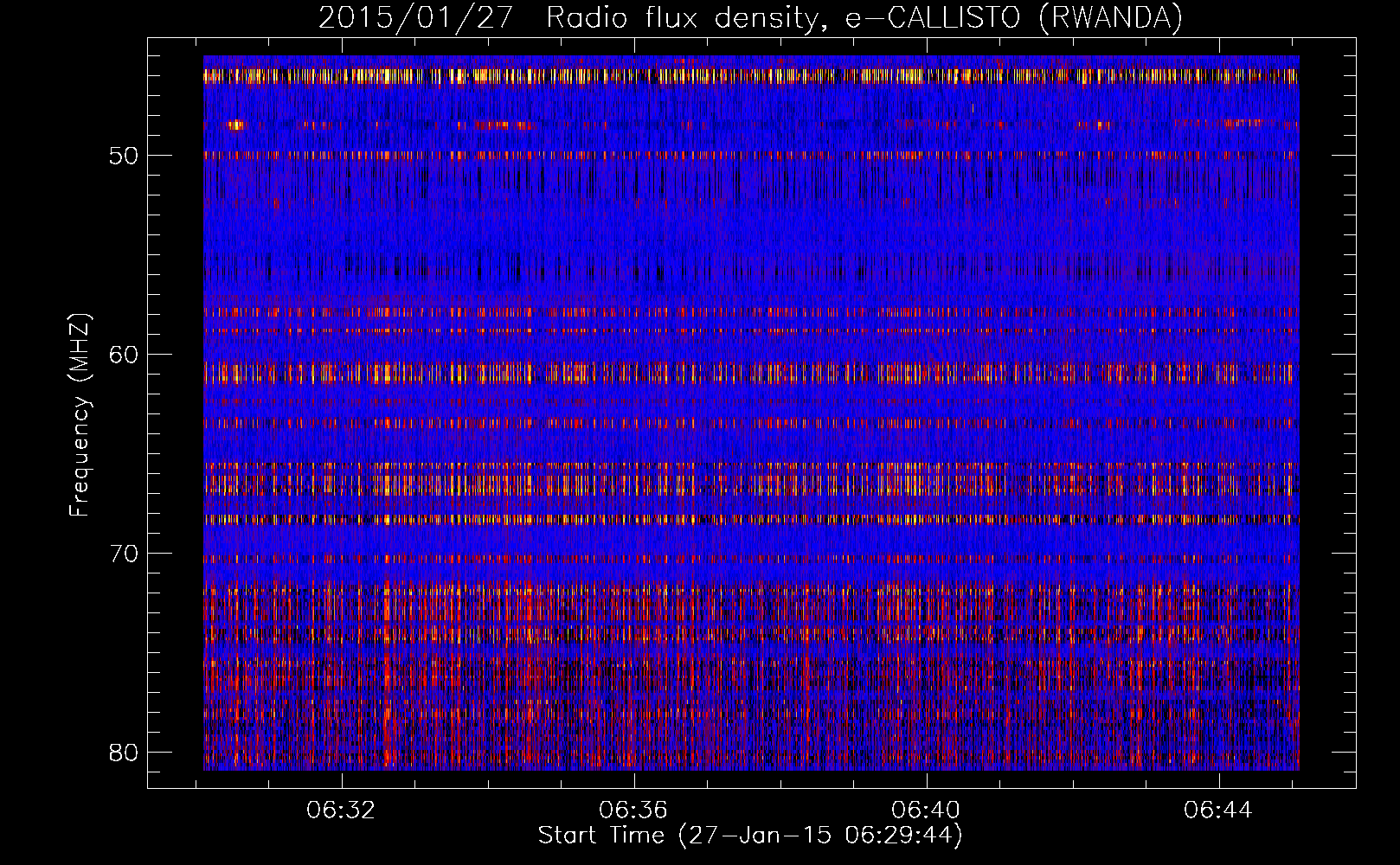Select the 80 frequency tick label
The width and height of the screenshot is (1400, 865).
pos(124,753)
